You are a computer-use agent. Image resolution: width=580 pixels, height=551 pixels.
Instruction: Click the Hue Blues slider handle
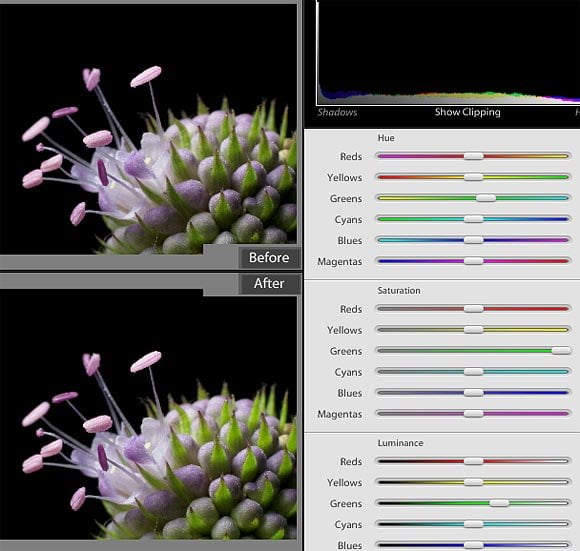click(473, 240)
